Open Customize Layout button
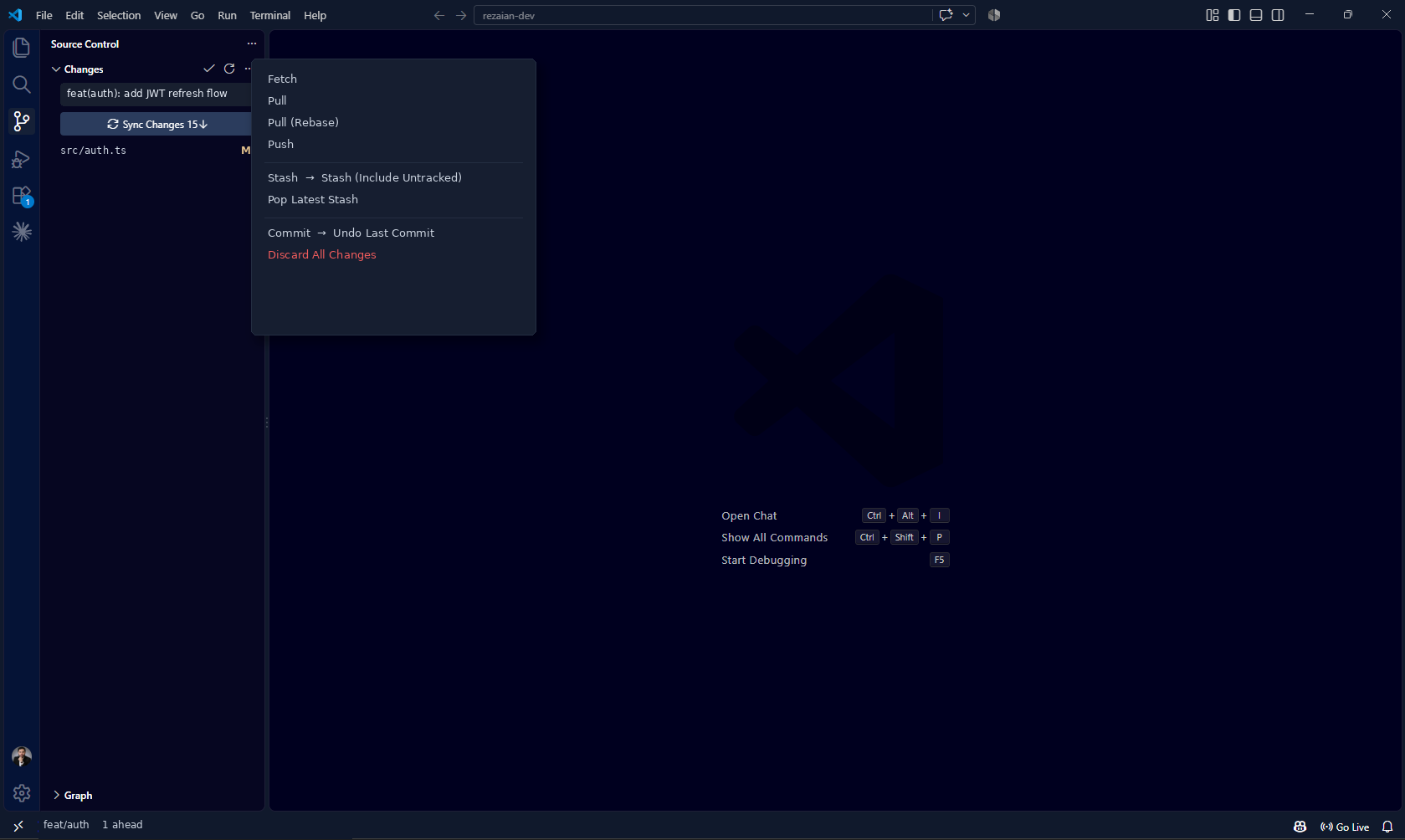Screen dimensions: 1405x840 1213,15
